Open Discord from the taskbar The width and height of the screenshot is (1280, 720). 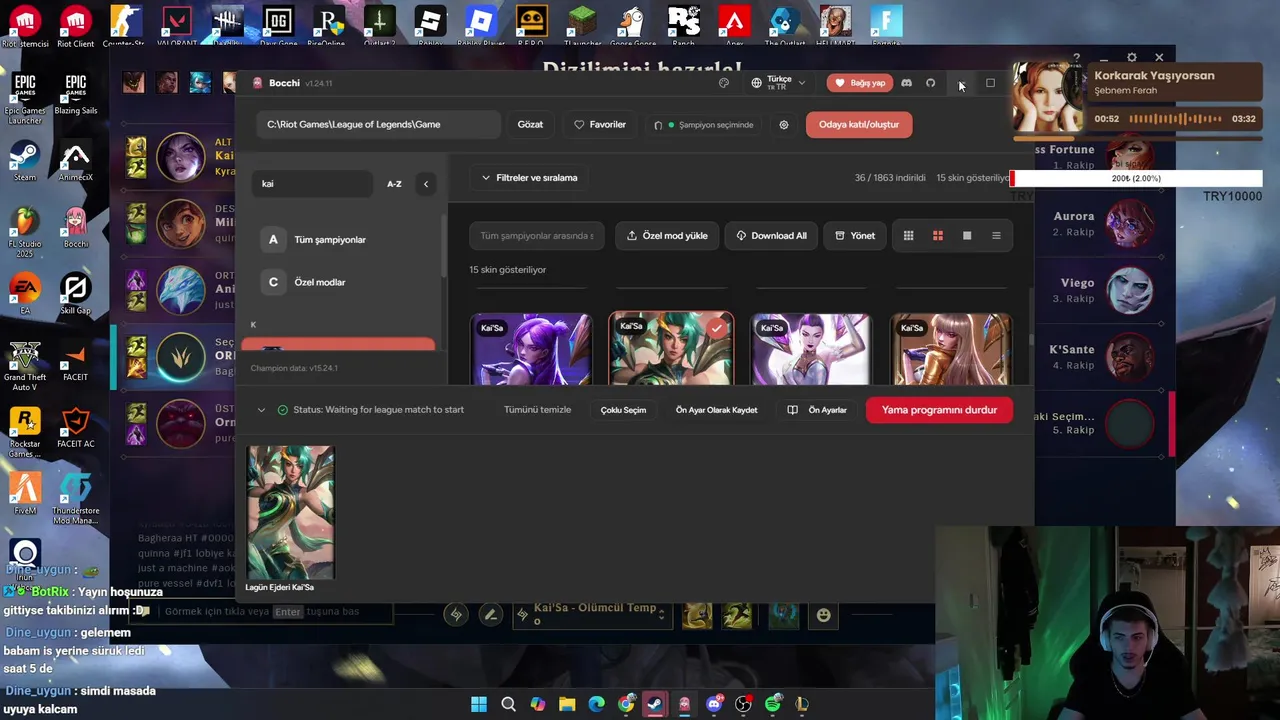click(x=714, y=704)
